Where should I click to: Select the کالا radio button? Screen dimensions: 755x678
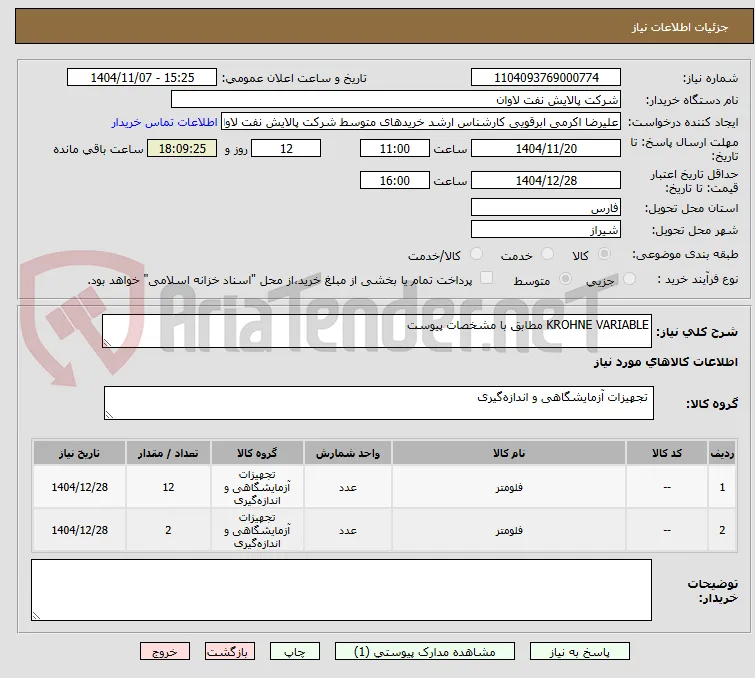[604, 254]
